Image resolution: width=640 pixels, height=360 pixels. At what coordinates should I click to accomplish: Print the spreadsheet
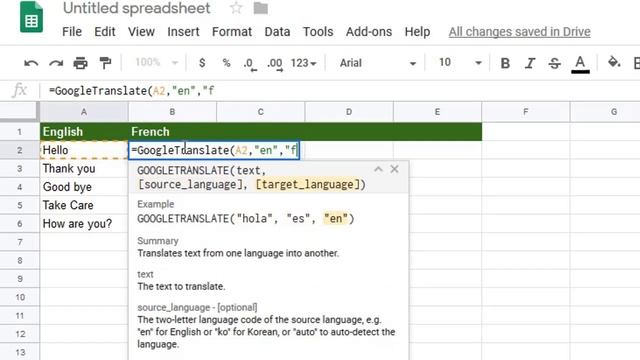point(80,63)
